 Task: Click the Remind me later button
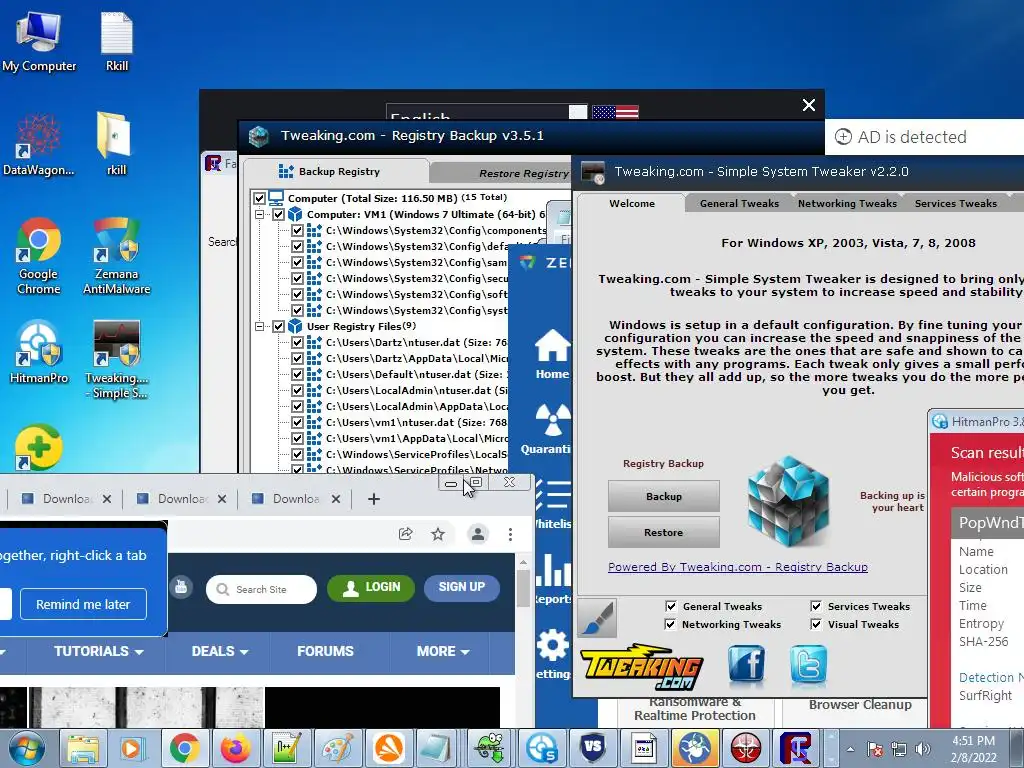[83, 604]
